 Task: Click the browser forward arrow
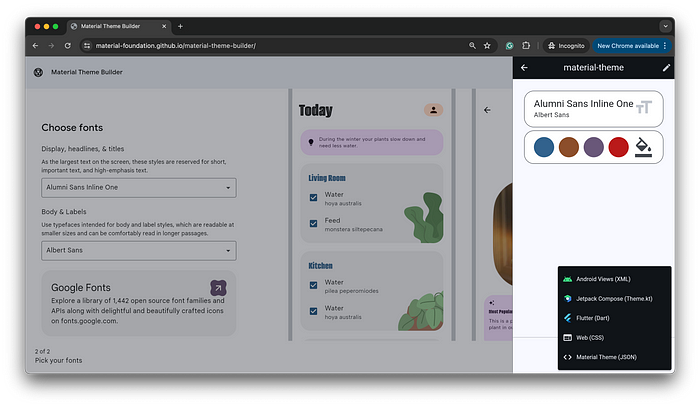coord(51,46)
